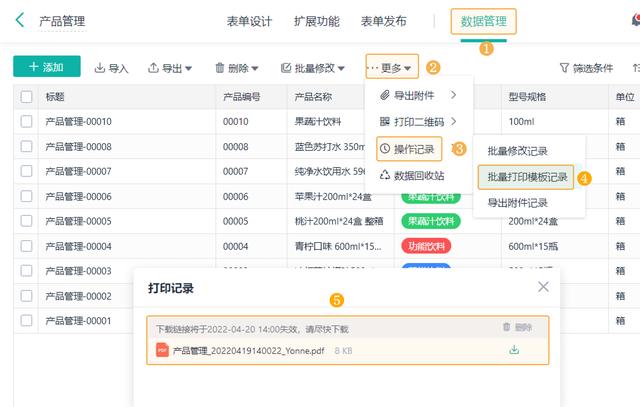Click the 筛选条件 button

[x=586, y=68]
